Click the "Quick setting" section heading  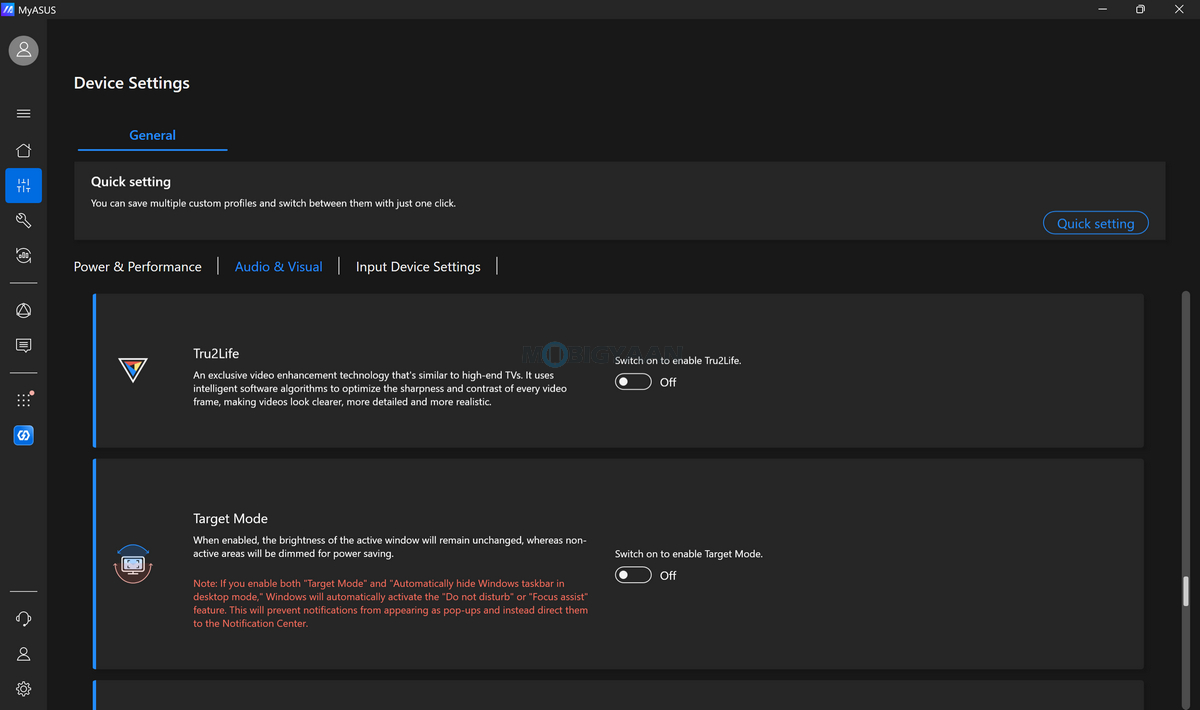click(x=131, y=182)
